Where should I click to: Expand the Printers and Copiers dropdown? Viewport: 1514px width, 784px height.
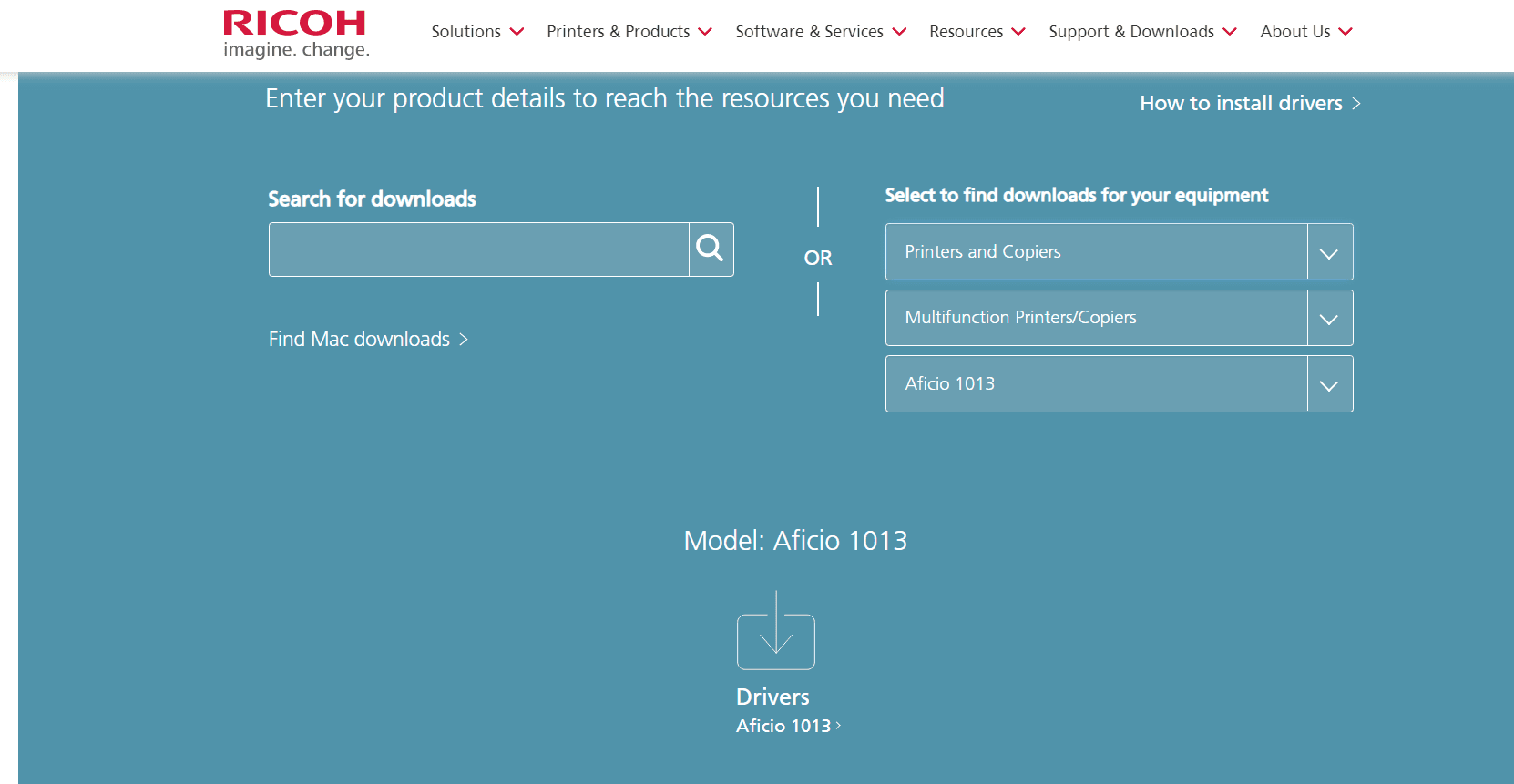[1119, 251]
